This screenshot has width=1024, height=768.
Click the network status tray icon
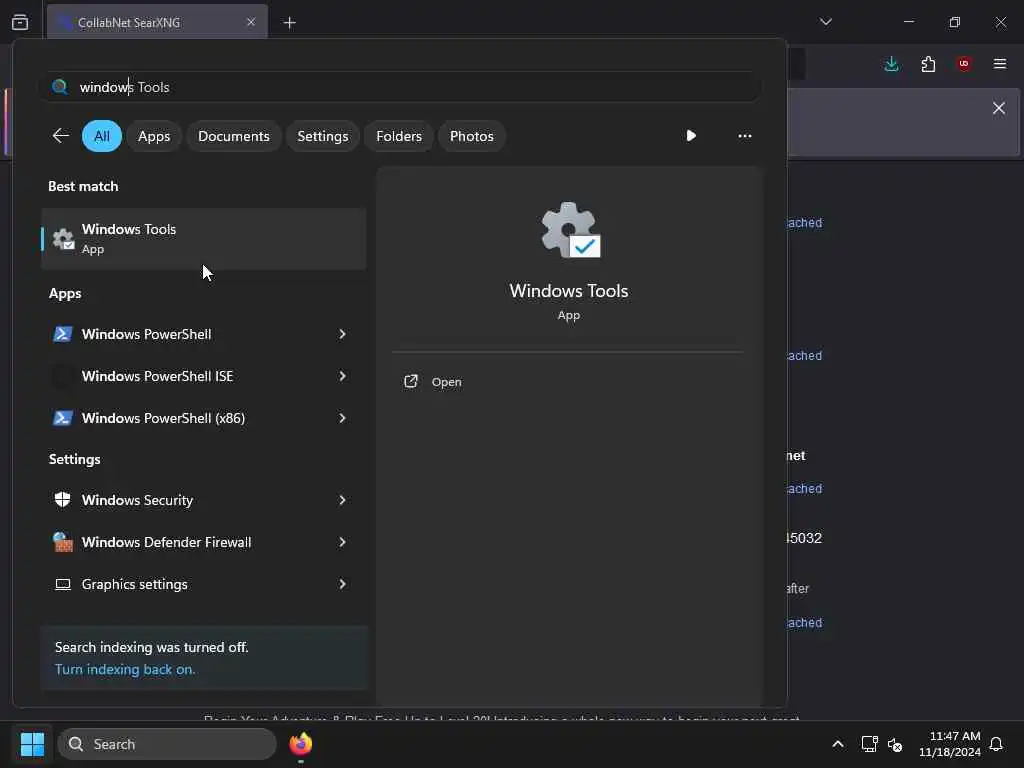click(x=869, y=744)
